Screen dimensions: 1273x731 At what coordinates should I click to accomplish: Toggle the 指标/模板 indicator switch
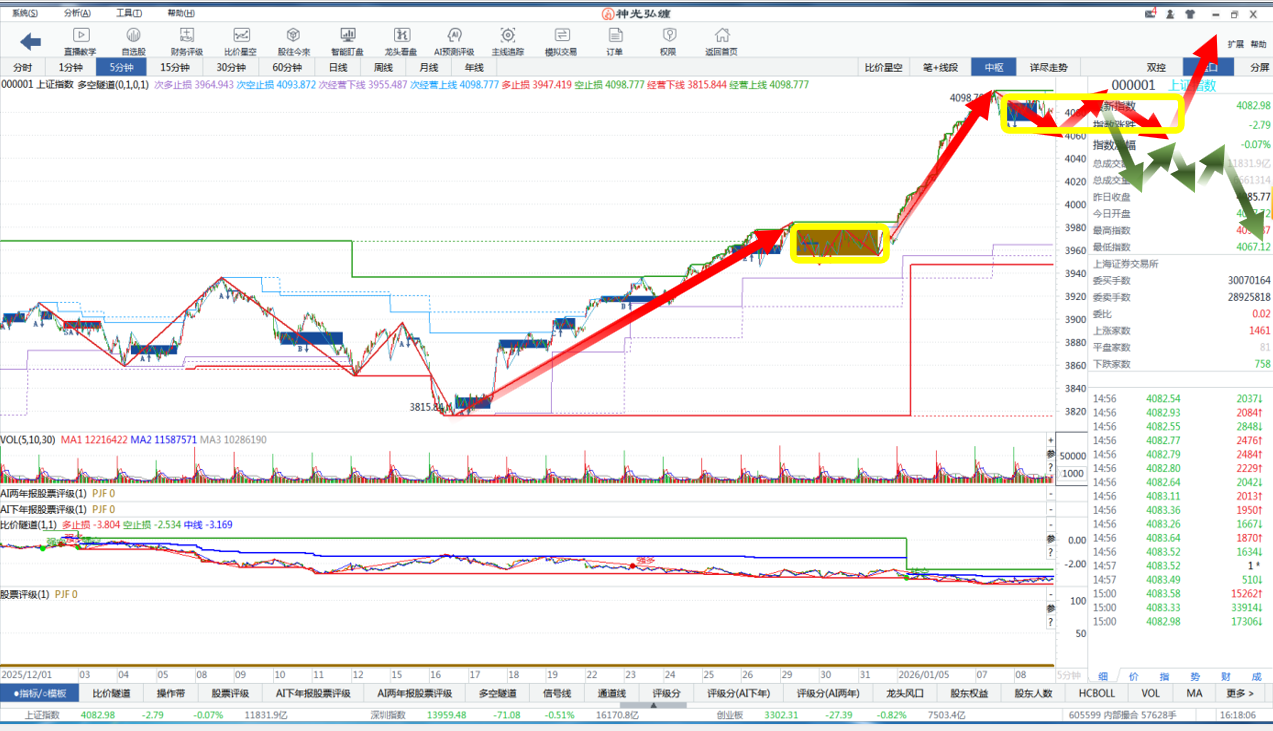coord(39,693)
